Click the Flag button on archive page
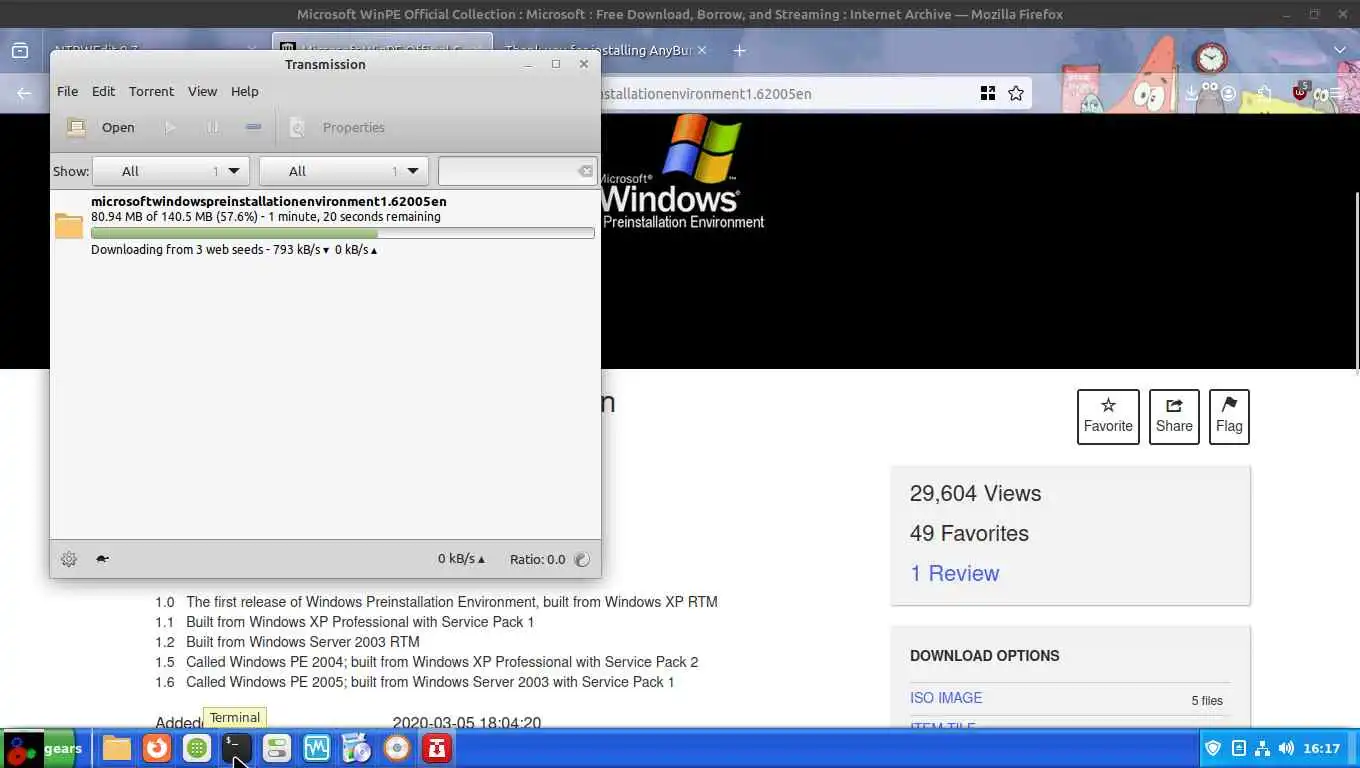The width and height of the screenshot is (1360, 768). pyautogui.click(x=1229, y=416)
